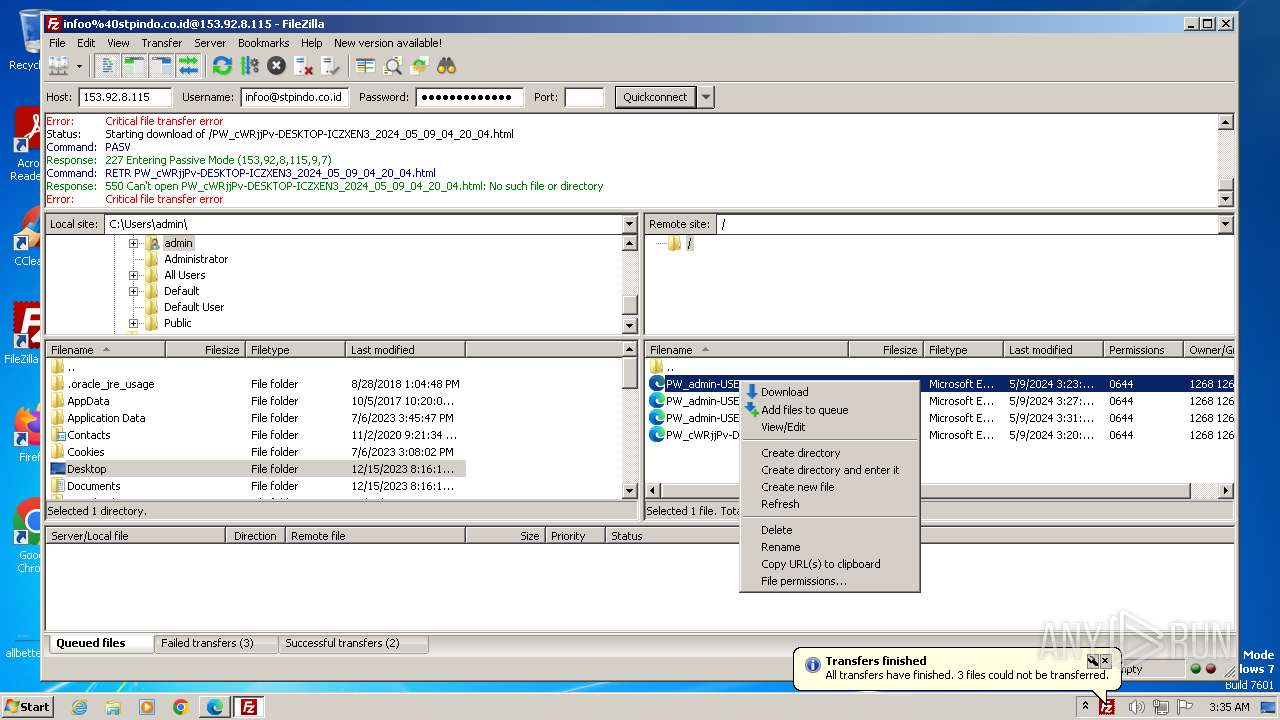Open directory listing filters dialog
Viewport: 1280px width, 720px height.
click(x=366, y=66)
